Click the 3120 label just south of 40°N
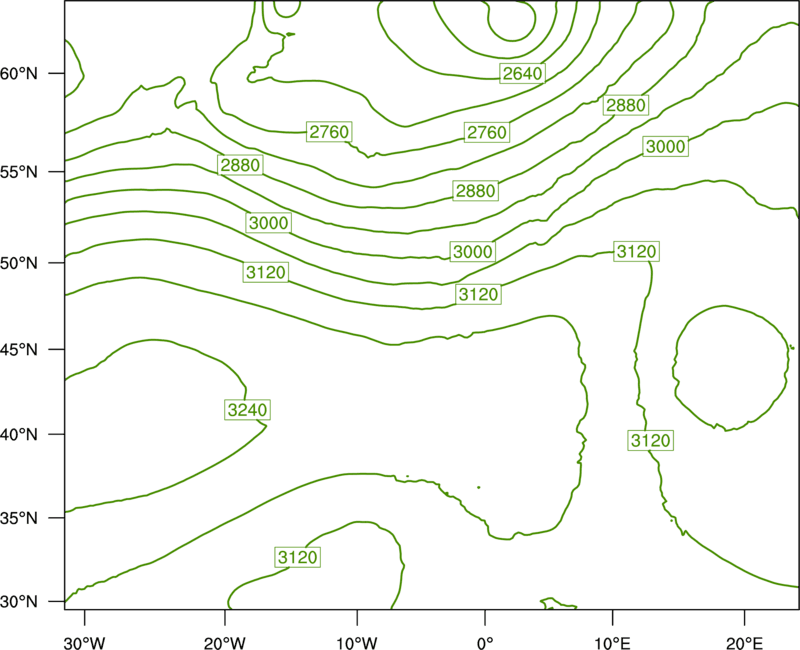 click(651, 440)
